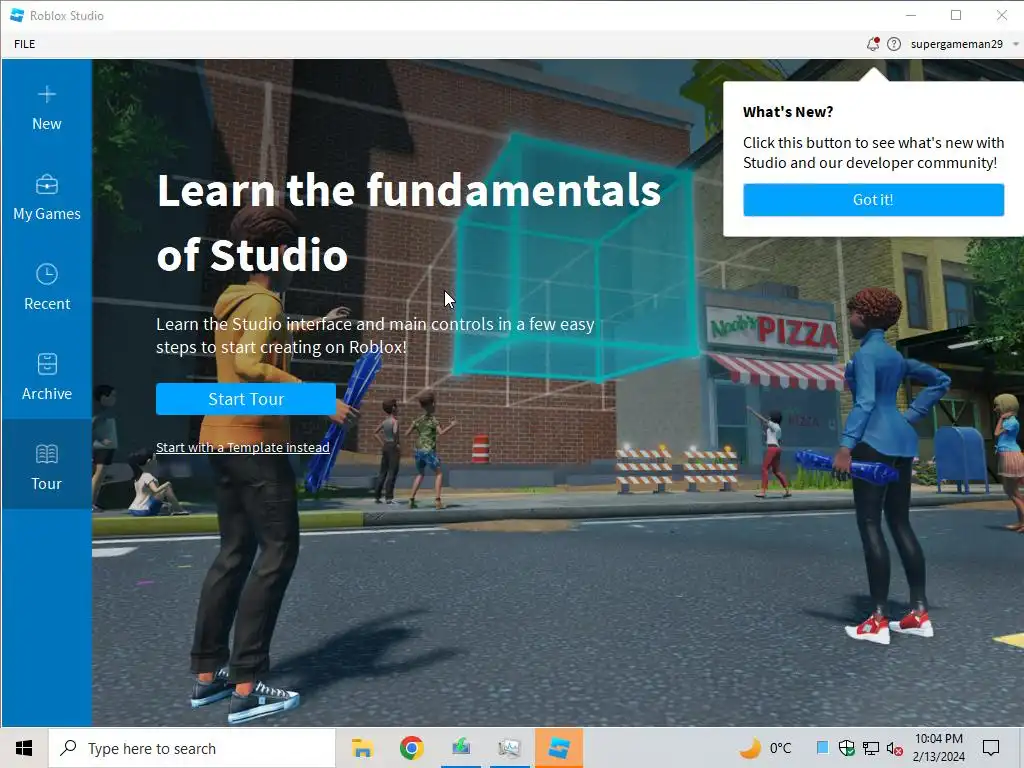
Task: Open the help question mark icon
Action: (x=894, y=44)
